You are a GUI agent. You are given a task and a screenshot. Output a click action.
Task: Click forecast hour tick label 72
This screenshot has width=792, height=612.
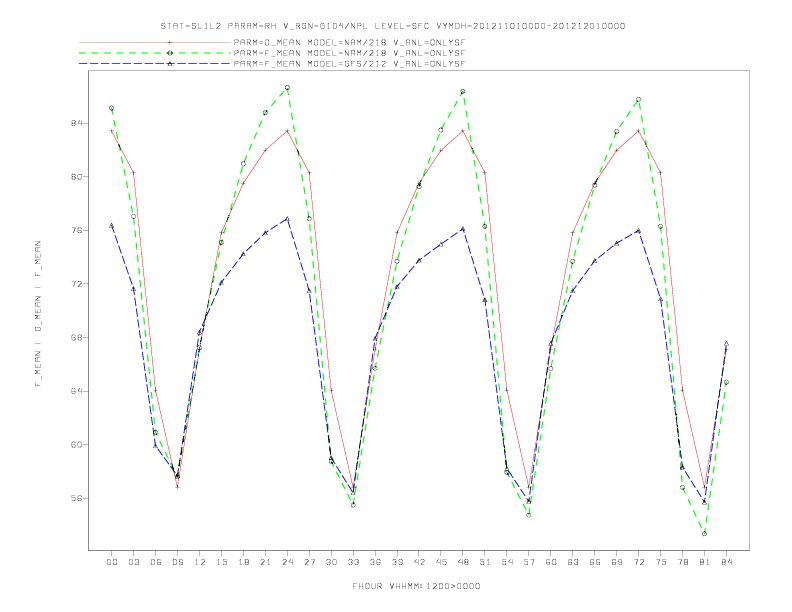(x=638, y=562)
